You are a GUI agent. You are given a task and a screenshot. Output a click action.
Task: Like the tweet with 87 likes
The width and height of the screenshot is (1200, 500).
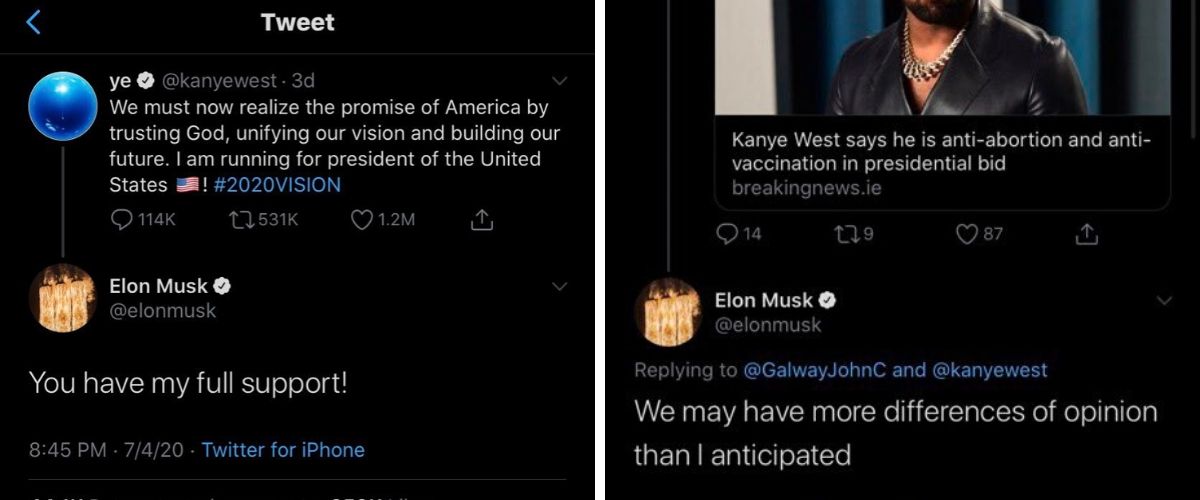click(x=966, y=234)
